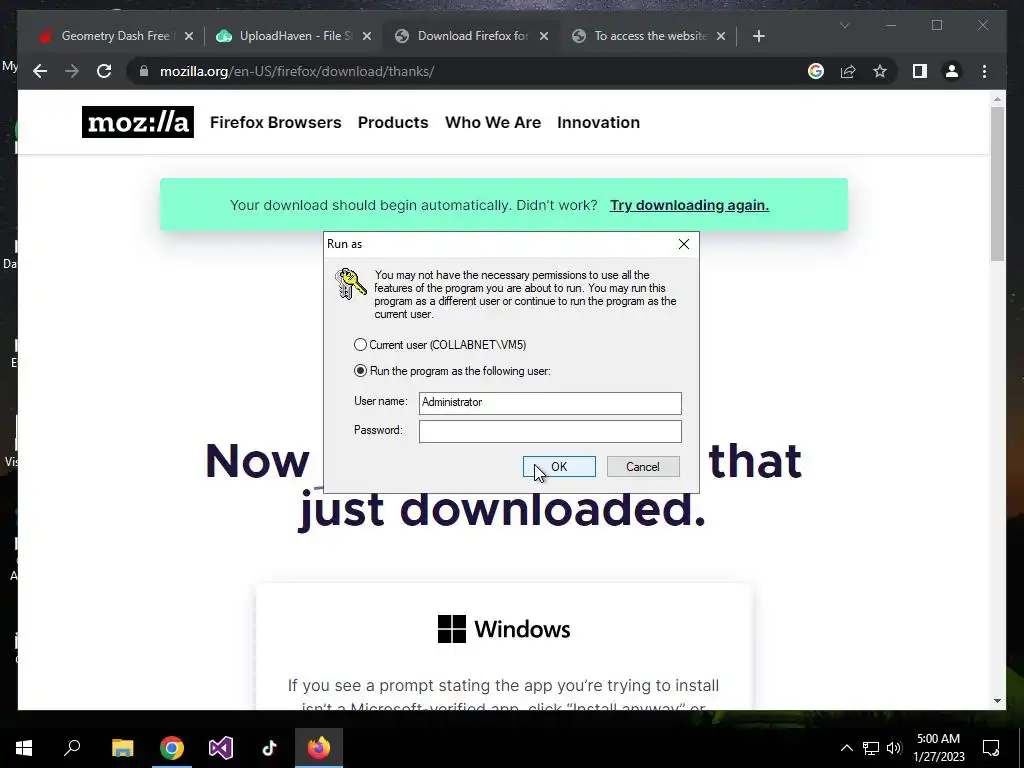Image resolution: width=1024 pixels, height=768 pixels.
Task: Launch Visual Studio from the taskbar
Action: pyautogui.click(x=221, y=748)
